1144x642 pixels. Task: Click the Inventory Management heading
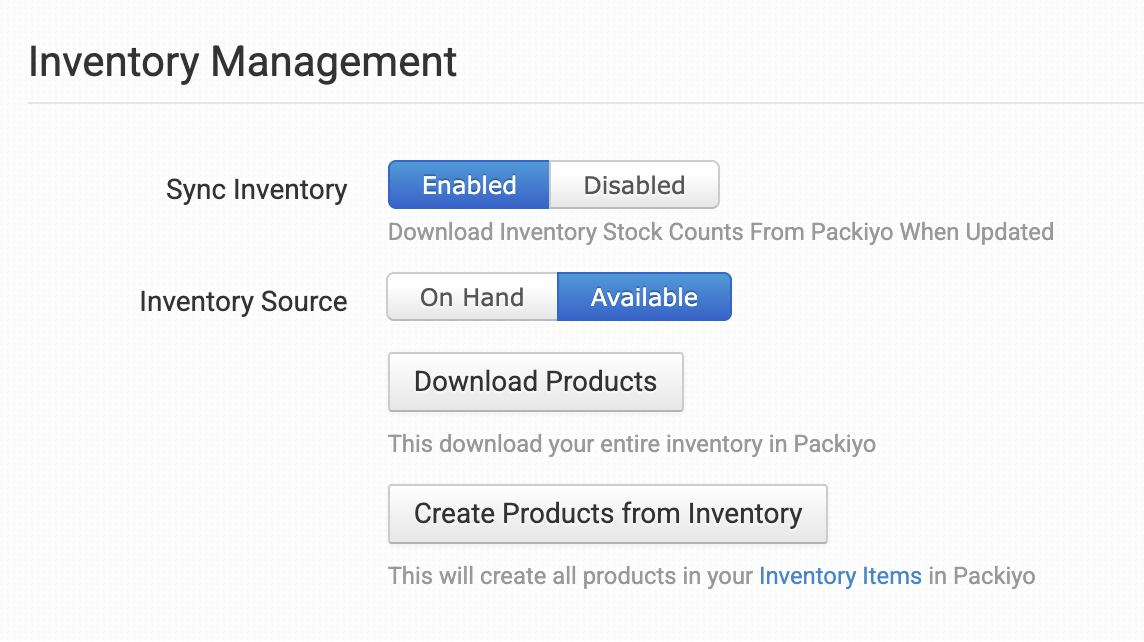click(x=242, y=62)
